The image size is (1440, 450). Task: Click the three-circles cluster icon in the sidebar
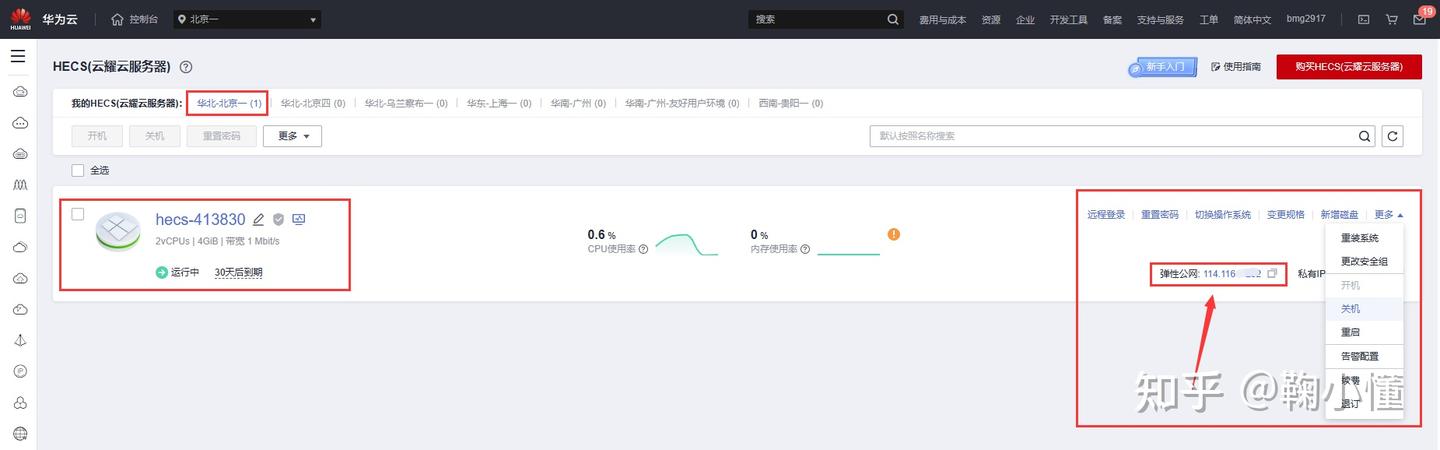19,403
